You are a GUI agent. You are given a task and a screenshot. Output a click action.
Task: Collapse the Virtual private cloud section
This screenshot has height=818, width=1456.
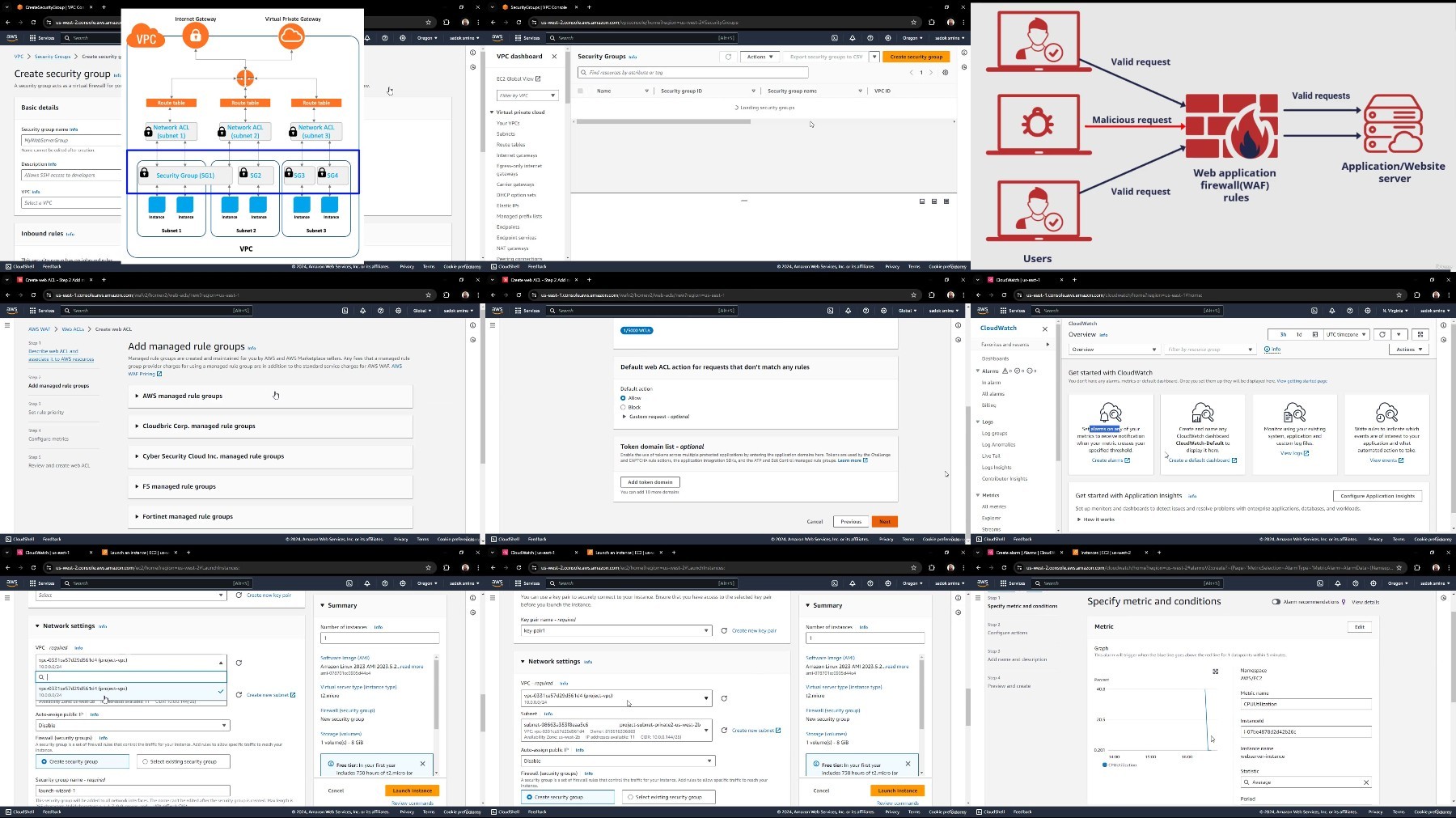click(492, 112)
